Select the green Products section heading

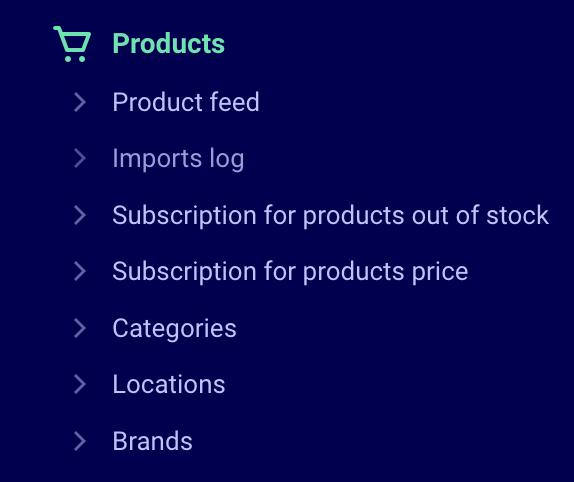click(168, 44)
